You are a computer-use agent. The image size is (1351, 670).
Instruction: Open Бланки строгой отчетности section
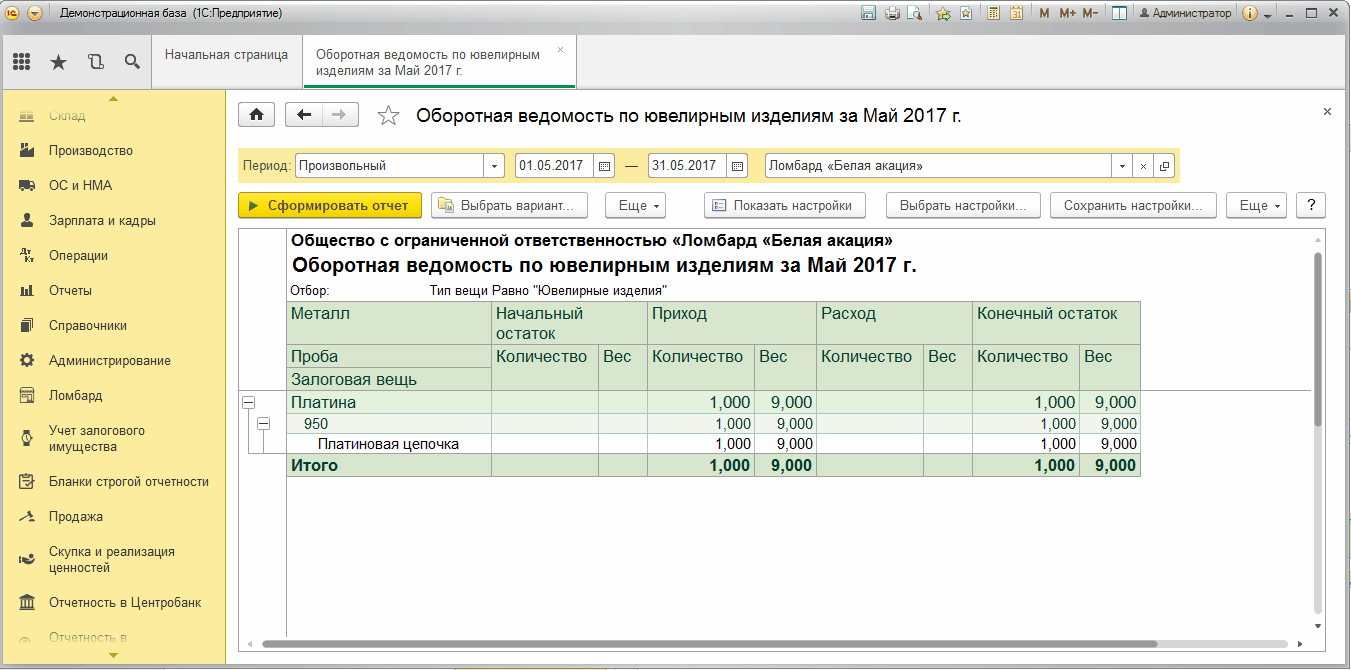coord(129,482)
